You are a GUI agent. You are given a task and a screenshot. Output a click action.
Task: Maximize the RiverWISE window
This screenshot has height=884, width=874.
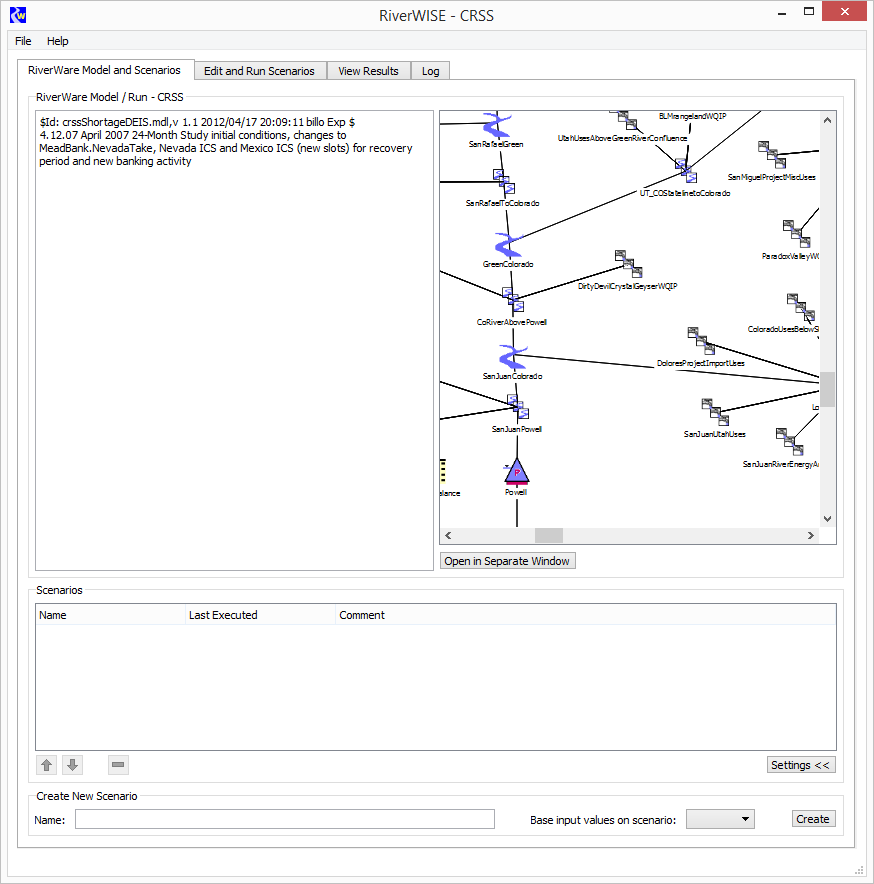(809, 11)
